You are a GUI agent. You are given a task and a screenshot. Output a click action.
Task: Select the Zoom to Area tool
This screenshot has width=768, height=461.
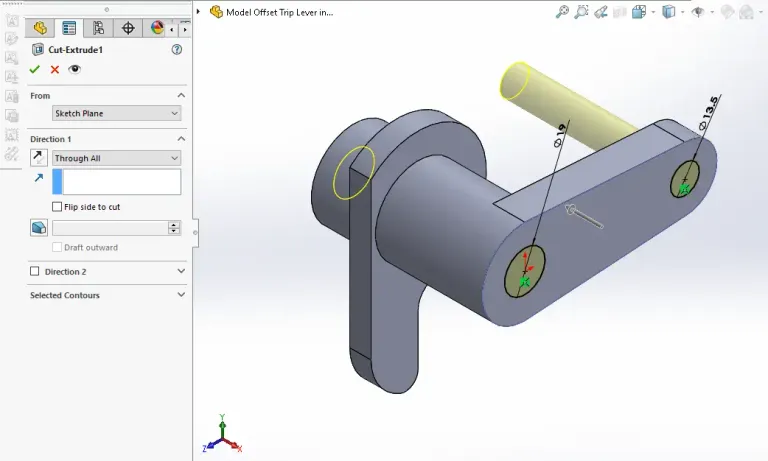581,12
